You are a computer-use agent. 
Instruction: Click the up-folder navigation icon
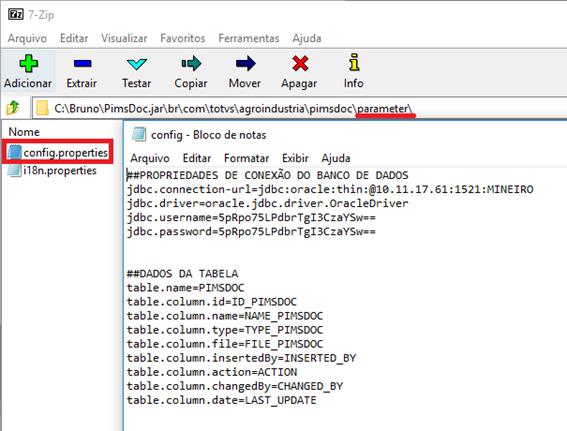point(13,107)
